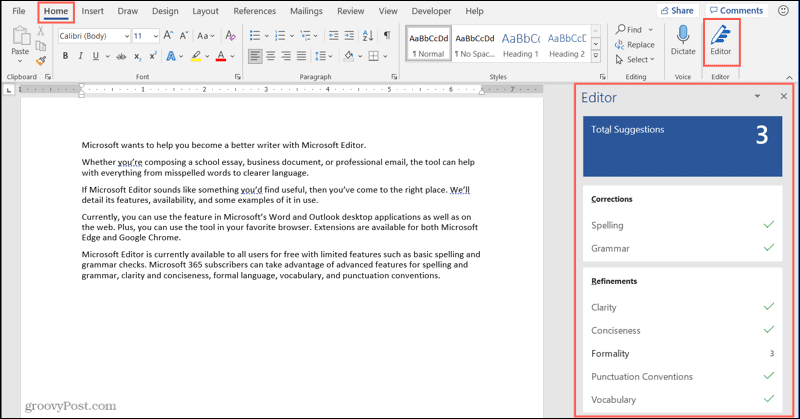Open Editor pane options dropdown arrow
The image size is (800, 419).
point(757,96)
